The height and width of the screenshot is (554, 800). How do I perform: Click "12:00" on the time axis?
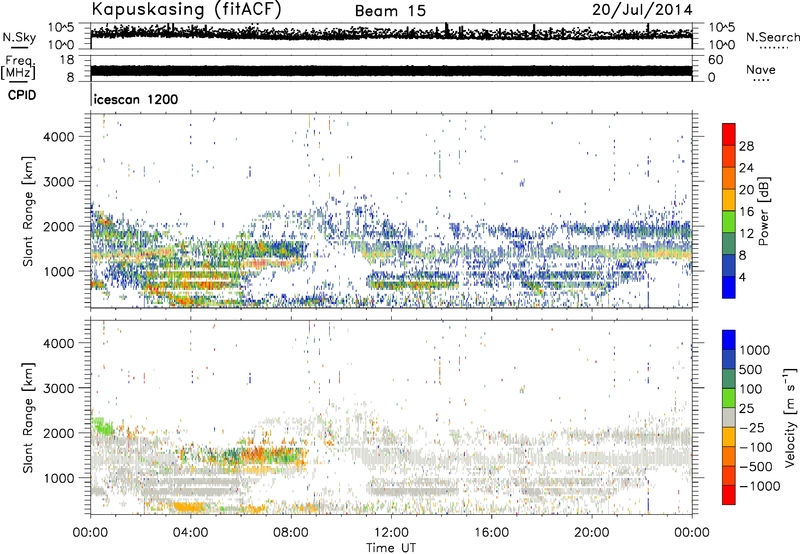[x=391, y=533]
